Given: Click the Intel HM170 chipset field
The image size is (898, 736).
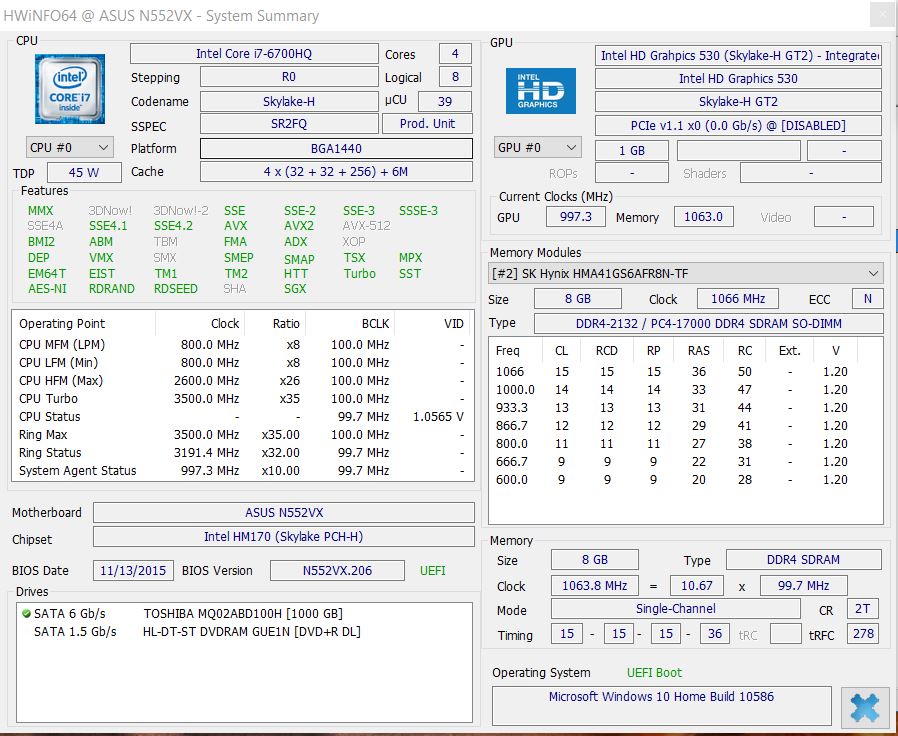Looking at the screenshot, I should pyautogui.click(x=284, y=537).
